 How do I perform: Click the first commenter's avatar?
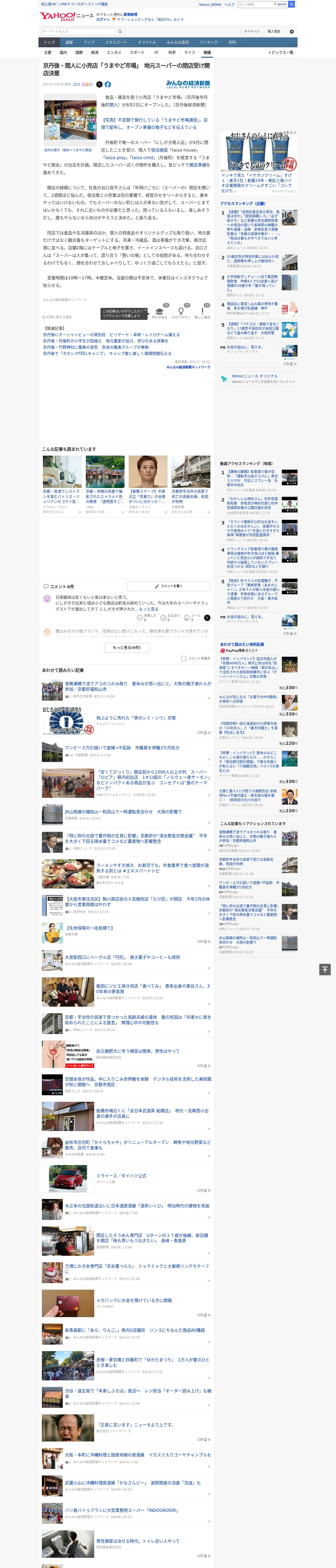47,599
